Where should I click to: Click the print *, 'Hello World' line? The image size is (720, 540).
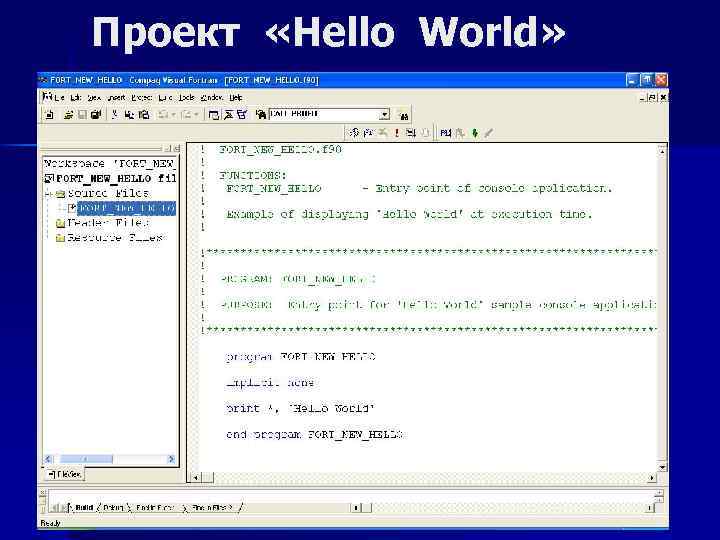click(300, 408)
